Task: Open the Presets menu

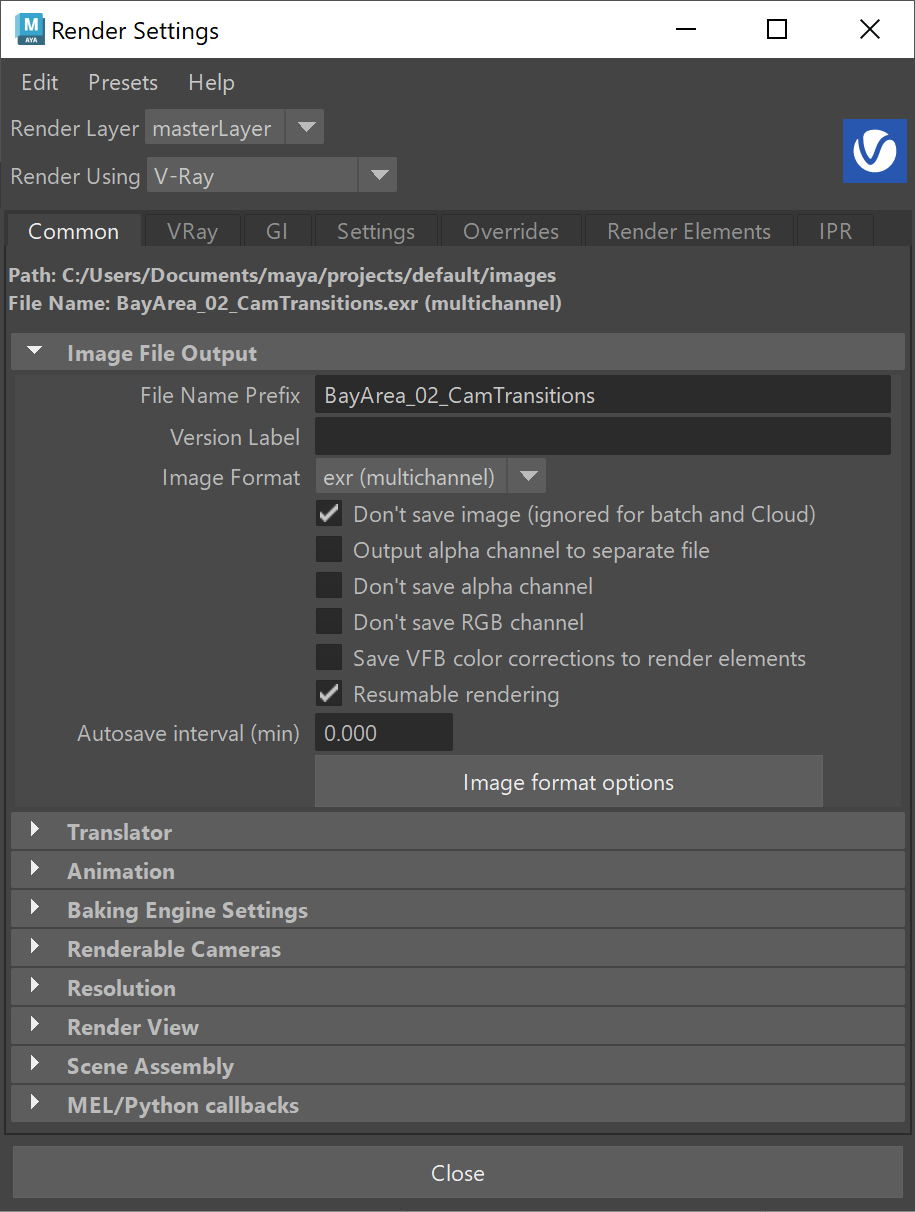Action: pyautogui.click(x=123, y=82)
